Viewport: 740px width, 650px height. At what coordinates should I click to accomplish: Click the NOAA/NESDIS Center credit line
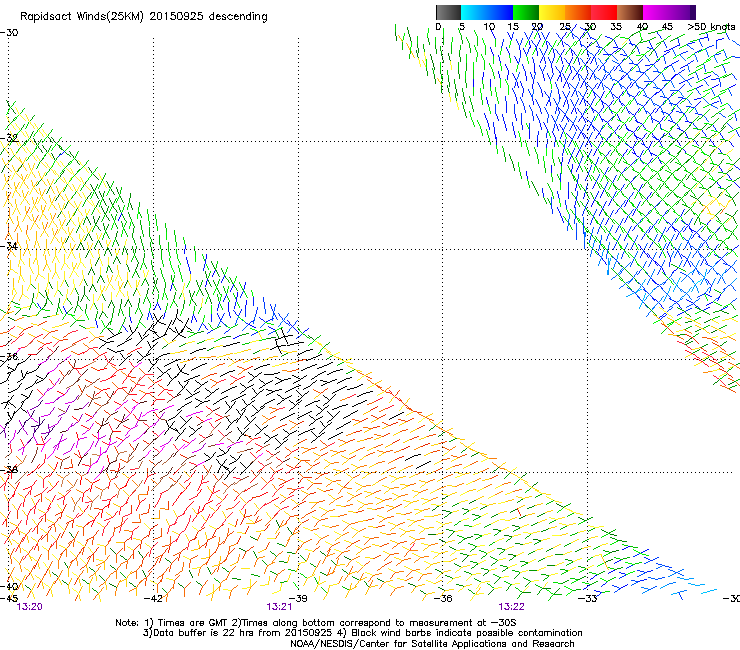pyautogui.click(x=432, y=644)
